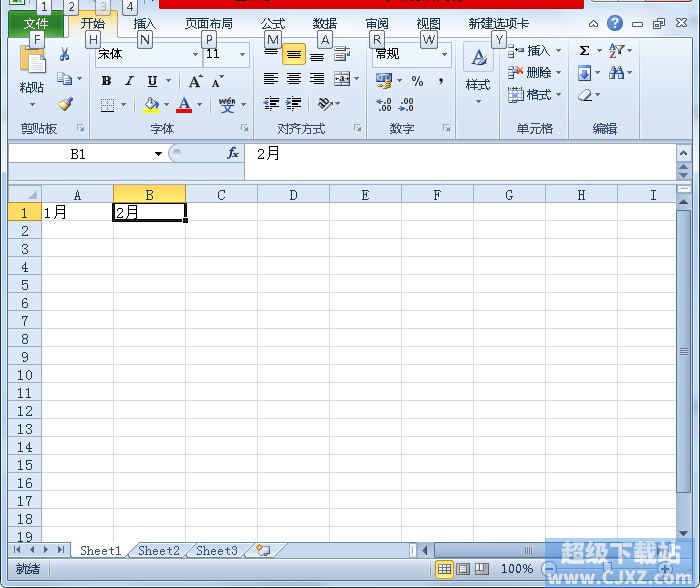Increase indent in cell
Viewport: 700px width, 588px height.
pos(293,104)
